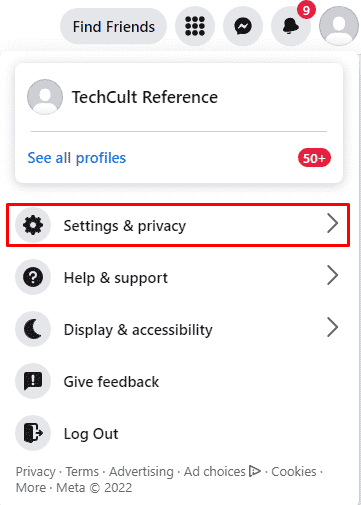Expand the Display & accessibility chevron
361x505 pixels.
click(x=332, y=328)
